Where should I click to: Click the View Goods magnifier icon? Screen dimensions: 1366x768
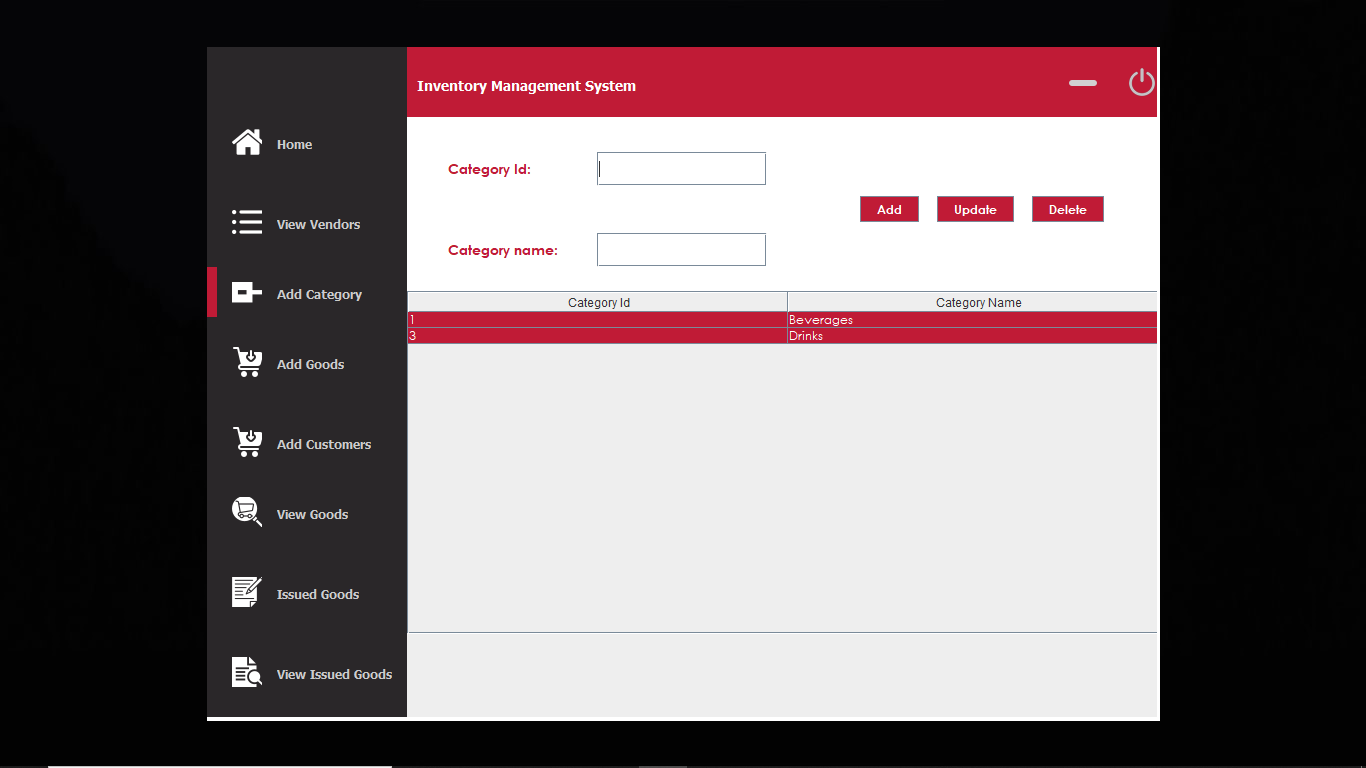[x=247, y=511]
